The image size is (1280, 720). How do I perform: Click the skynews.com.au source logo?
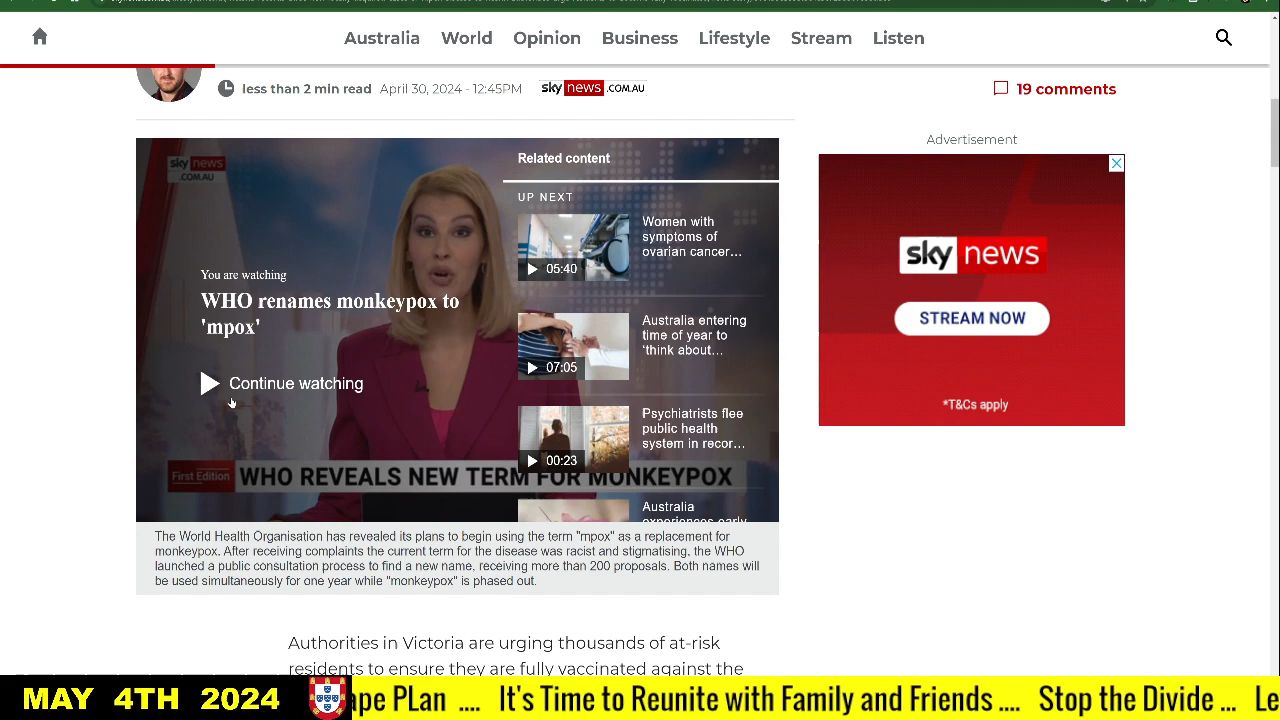click(x=593, y=88)
